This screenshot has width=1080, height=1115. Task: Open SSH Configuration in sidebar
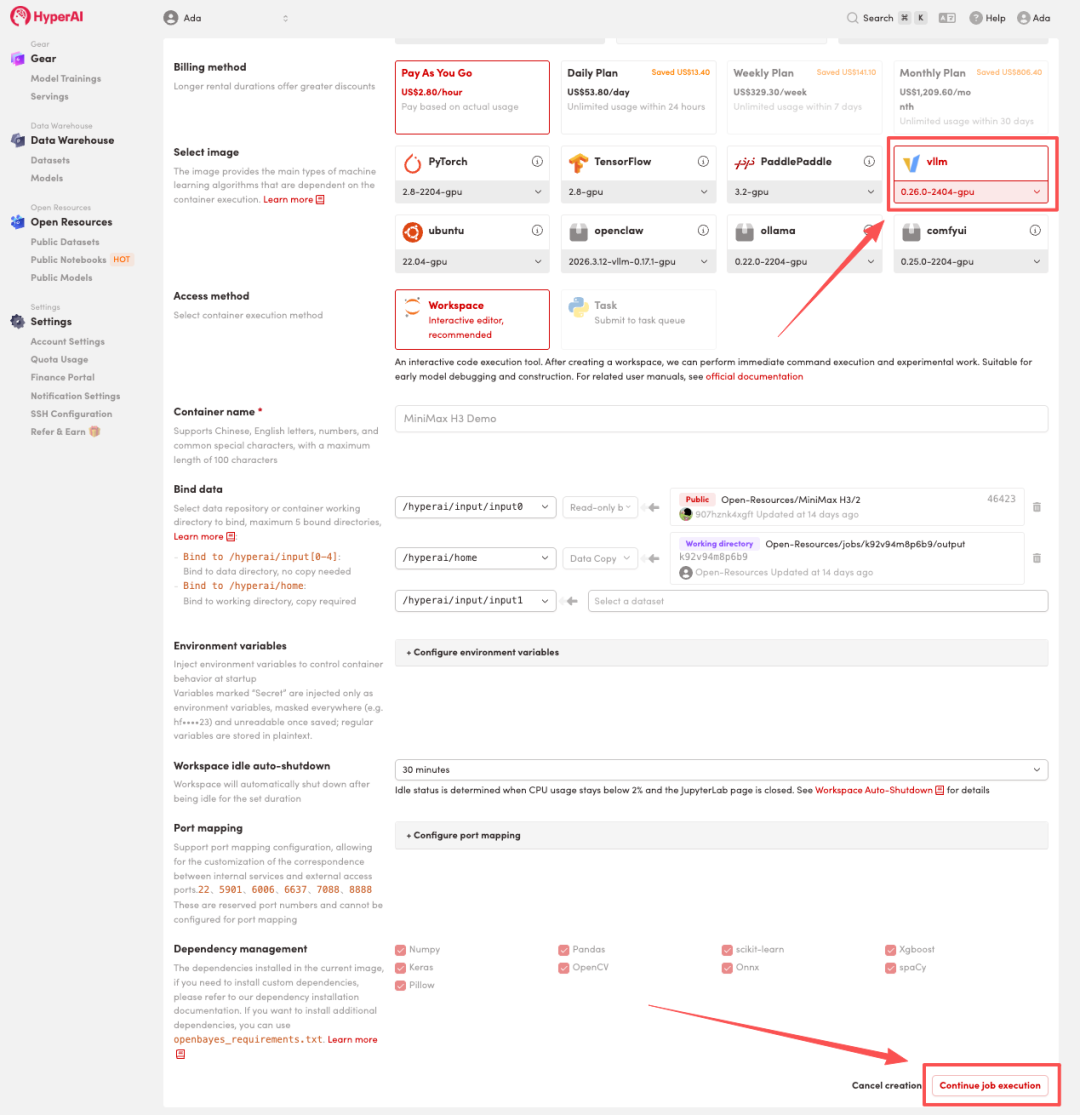[x=71, y=414]
